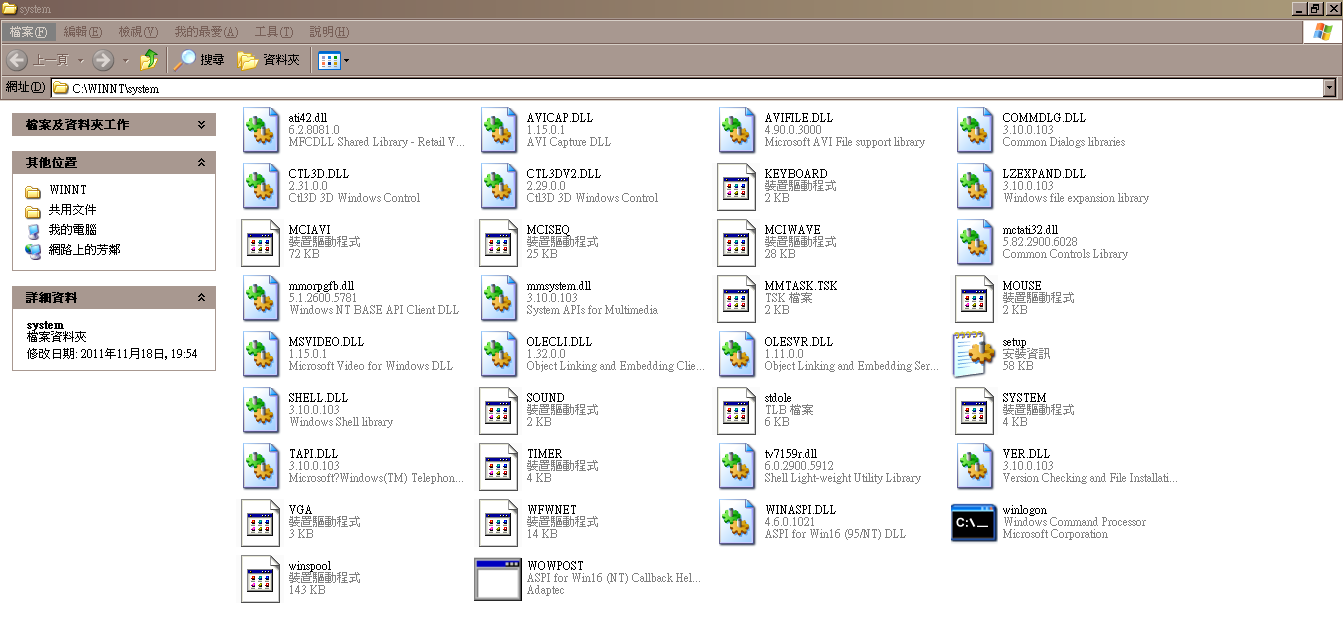Expand the address bar dropdown
Screen dimensions: 1343x638
coord(1329,88)
